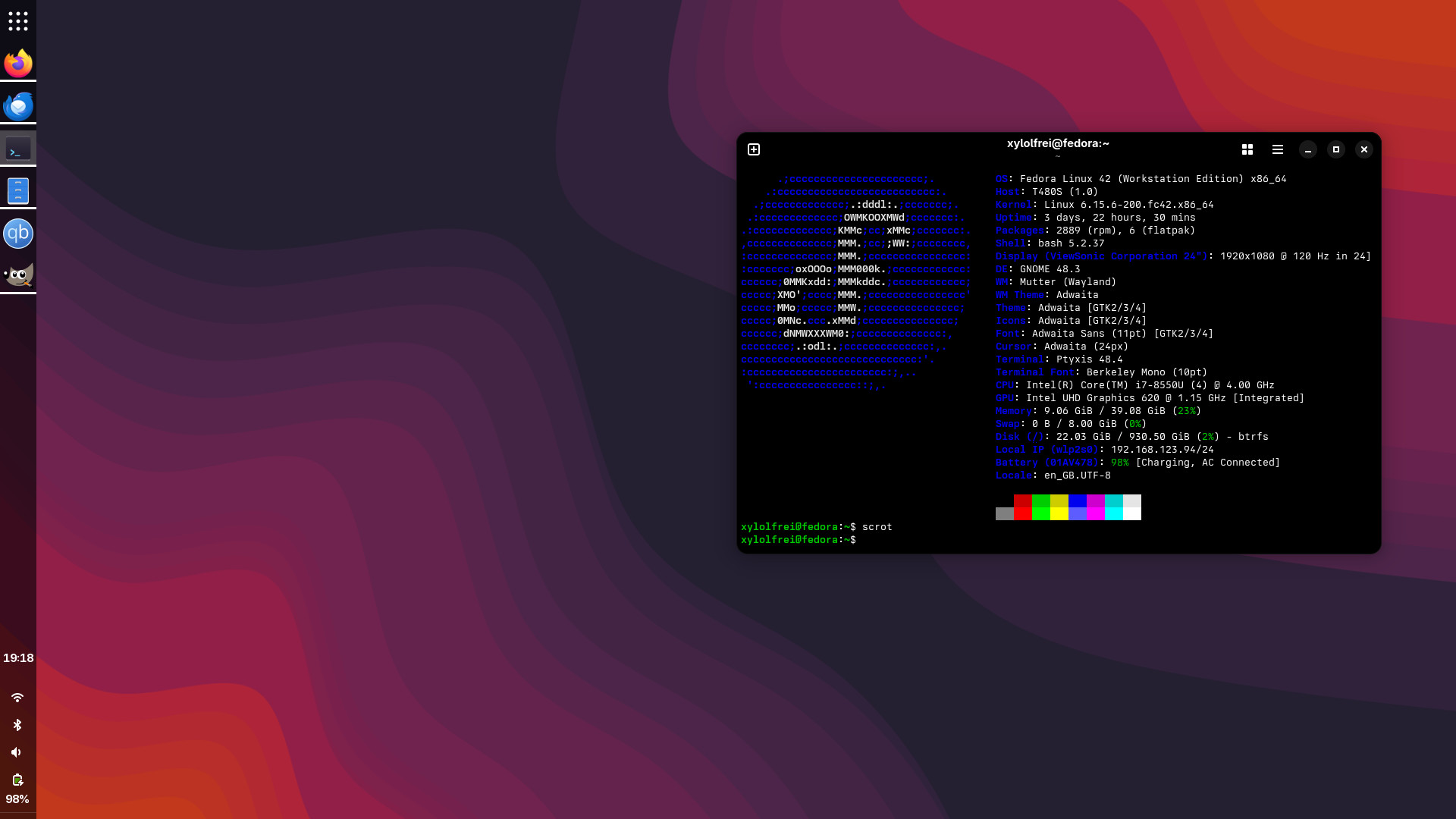The height and width of the screenshot is (819, 1456).
Task: Open the Show Apps grid in the dock
Action: [x=18, y=21]
